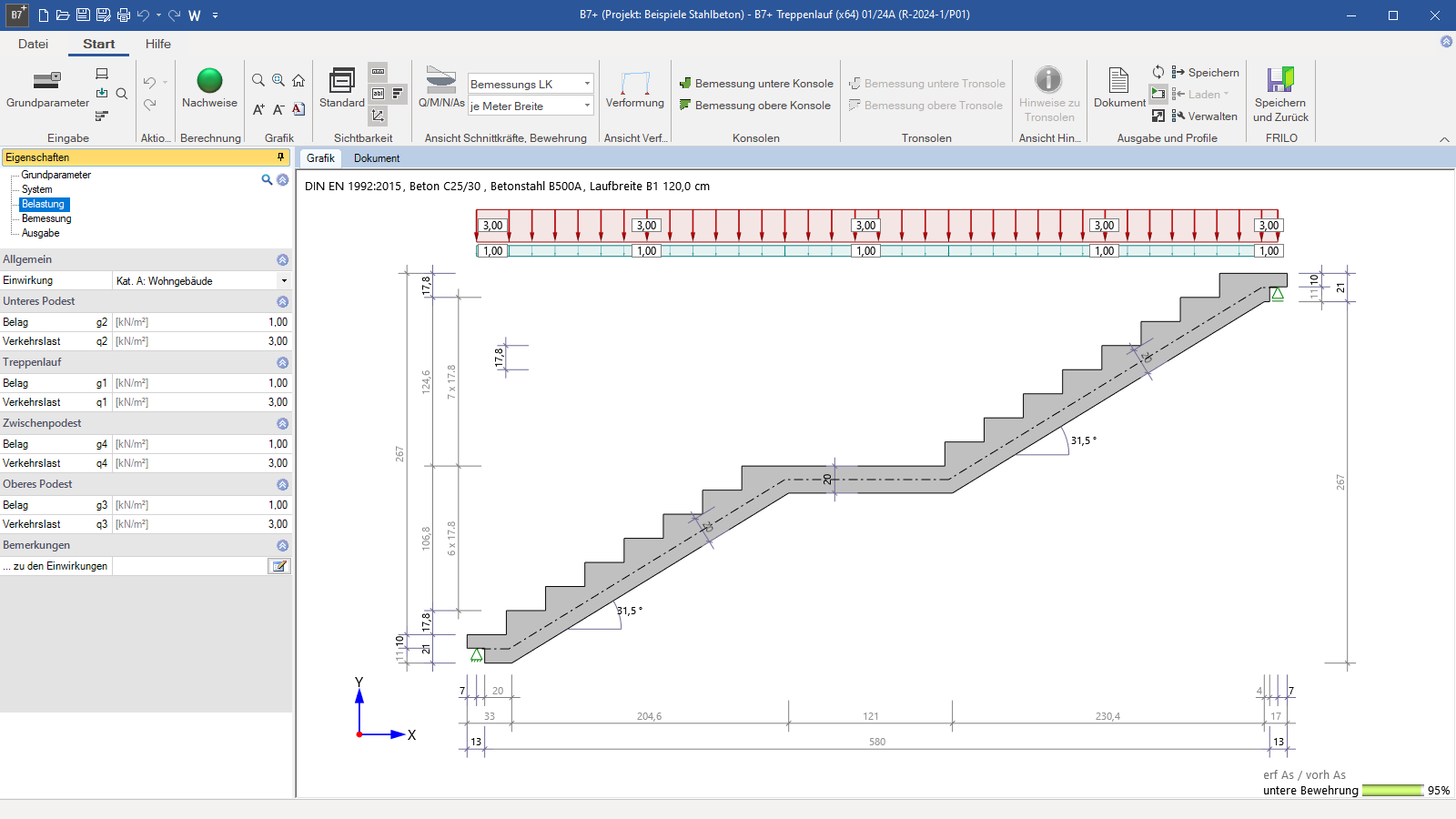
Task: Decrease font size with the A- icon
Action: point(278,109)
